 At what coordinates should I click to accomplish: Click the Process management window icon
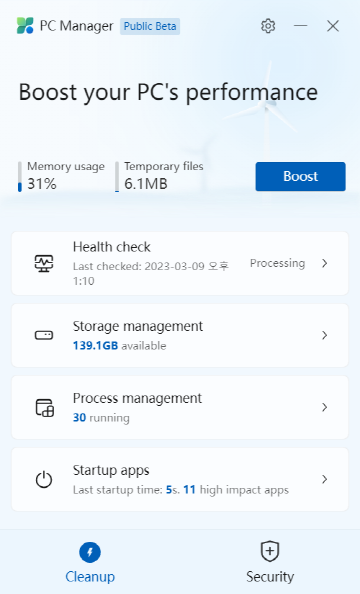click(45, 408)
